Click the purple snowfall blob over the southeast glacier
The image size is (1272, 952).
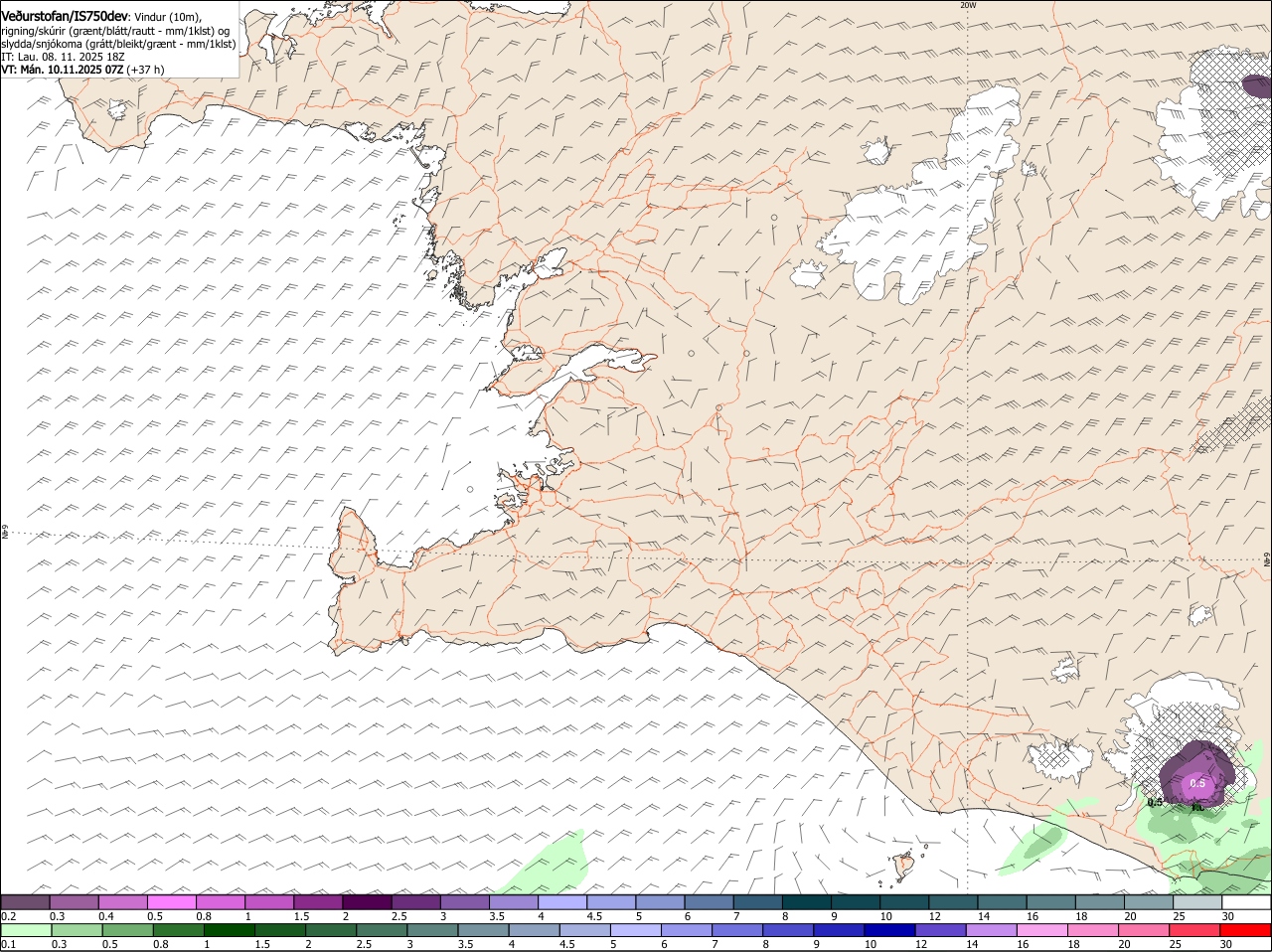tap(1197, 773)
